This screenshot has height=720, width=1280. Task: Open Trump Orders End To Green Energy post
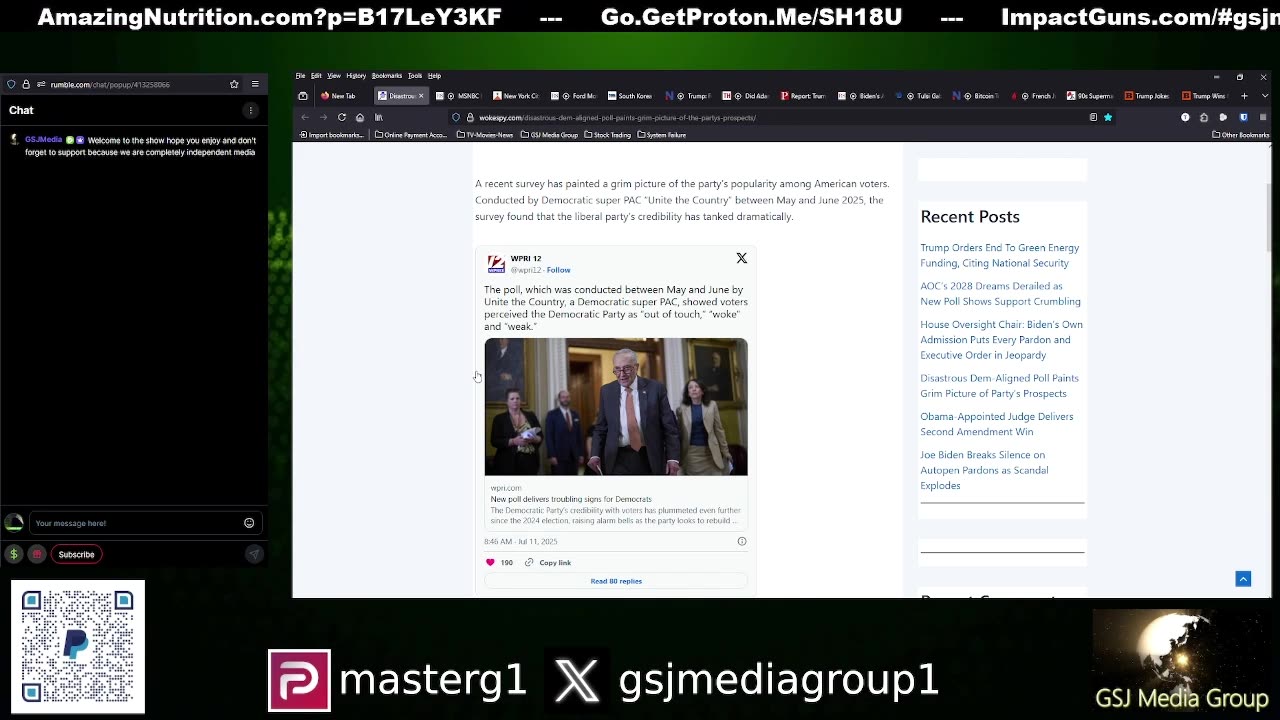(1000, 255)
